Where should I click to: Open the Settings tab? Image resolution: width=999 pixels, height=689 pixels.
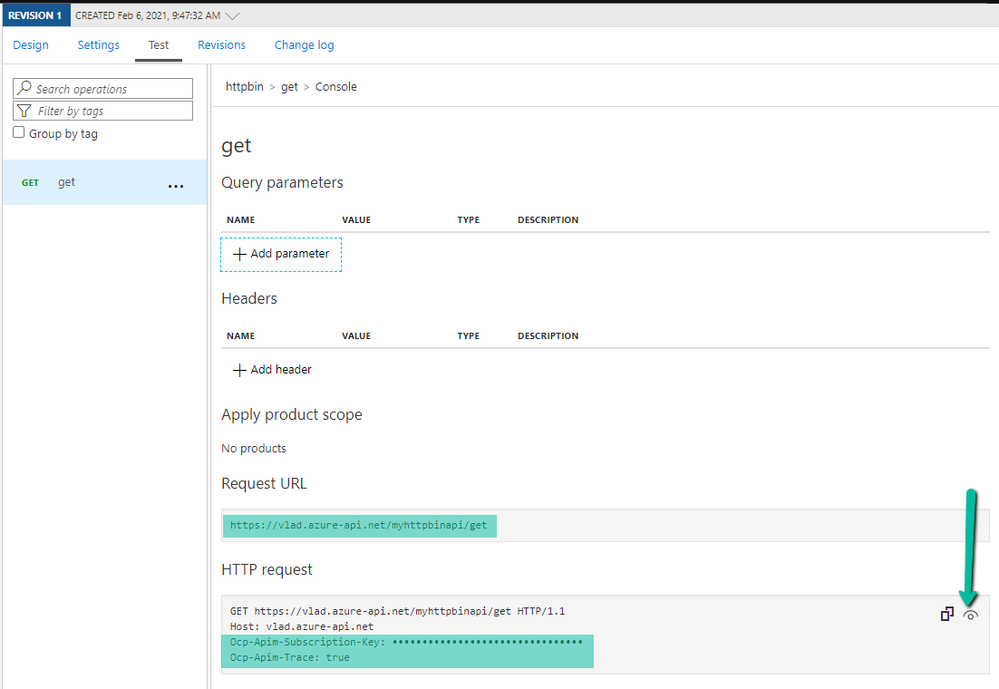pyautogui.click(x=98, y=45)
